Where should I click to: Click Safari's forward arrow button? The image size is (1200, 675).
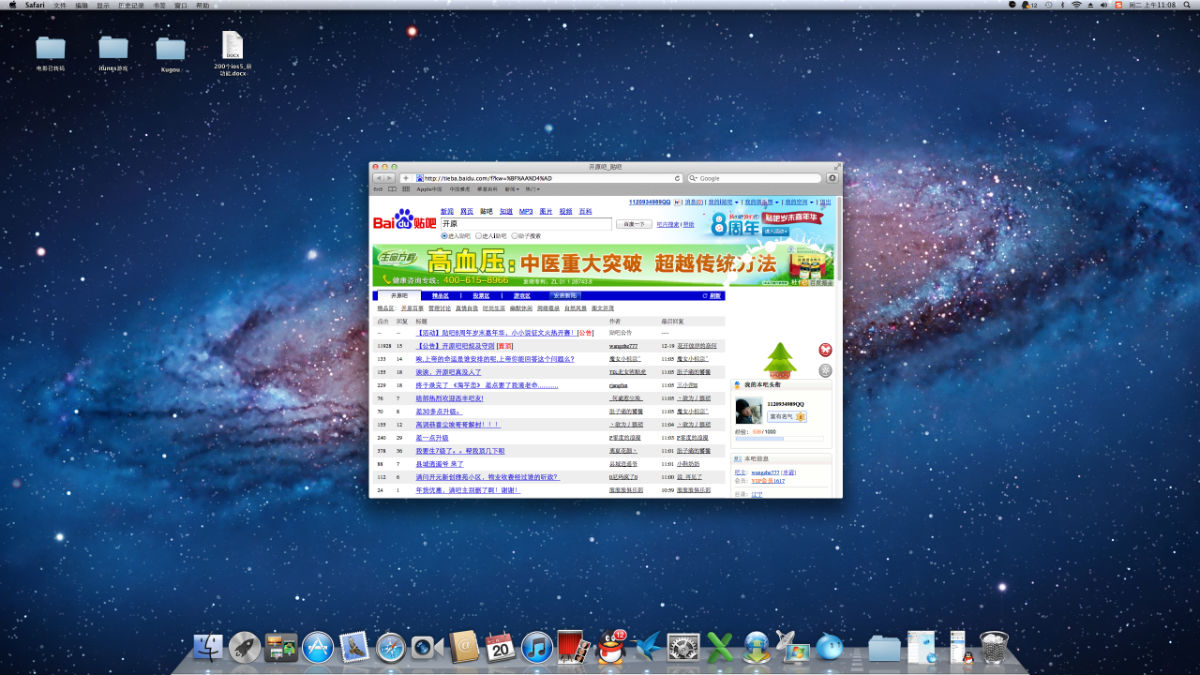(390, 178)
